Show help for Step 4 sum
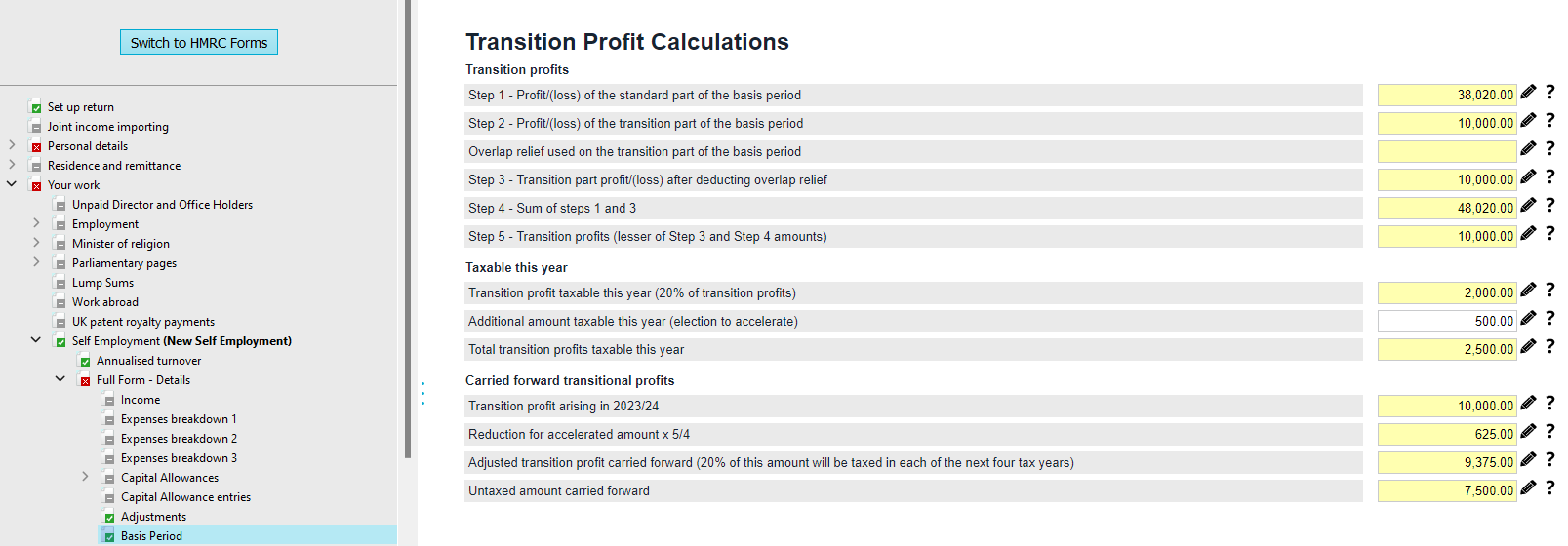Viewport: 1568px width, 546px height. coord(1549,205)
